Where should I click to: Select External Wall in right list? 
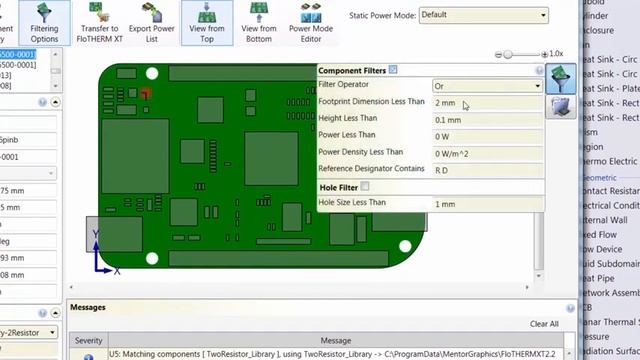pos(605,220)
